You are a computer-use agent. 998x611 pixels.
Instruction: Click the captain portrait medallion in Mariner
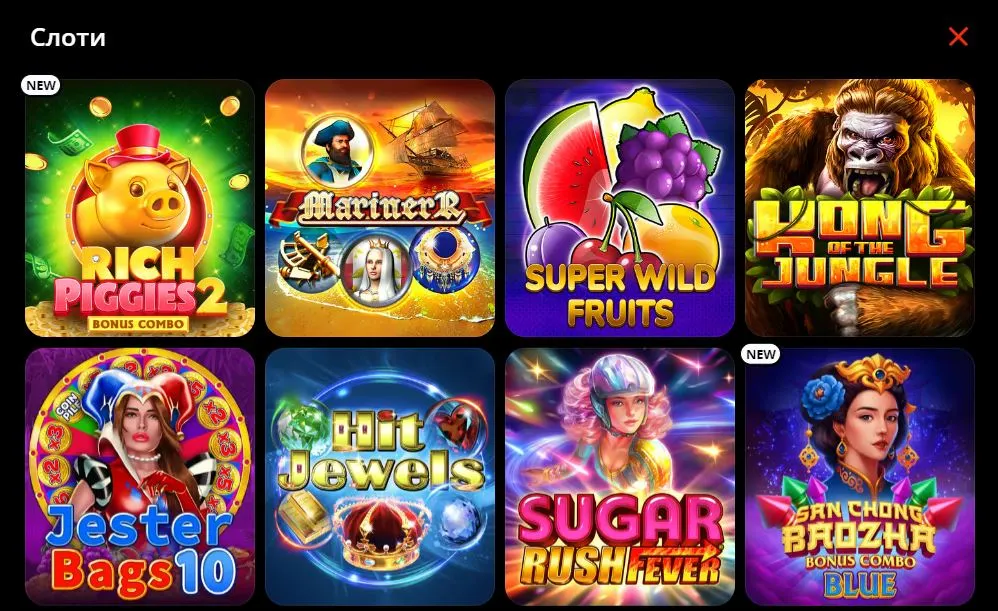click(x=336, y=150)
